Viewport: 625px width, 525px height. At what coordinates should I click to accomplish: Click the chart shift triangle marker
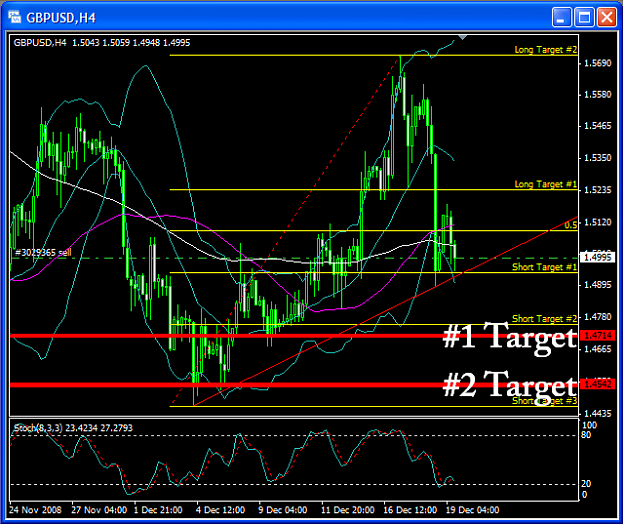pos(462,37)
